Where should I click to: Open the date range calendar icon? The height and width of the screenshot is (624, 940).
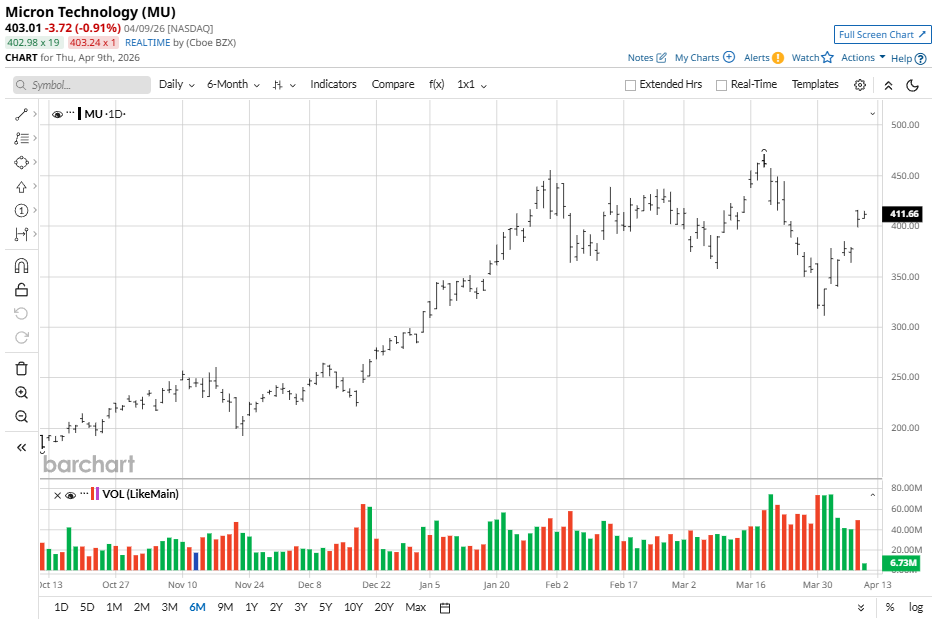(x=445, y=607)
